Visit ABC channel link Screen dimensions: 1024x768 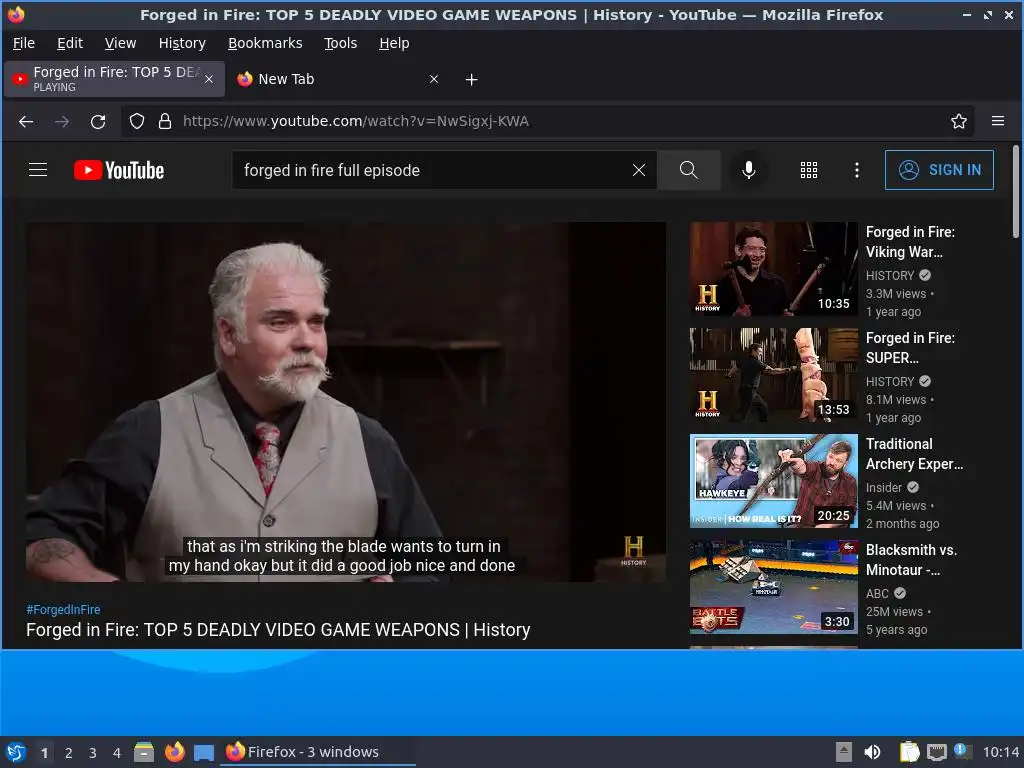[x=877, y=593]
